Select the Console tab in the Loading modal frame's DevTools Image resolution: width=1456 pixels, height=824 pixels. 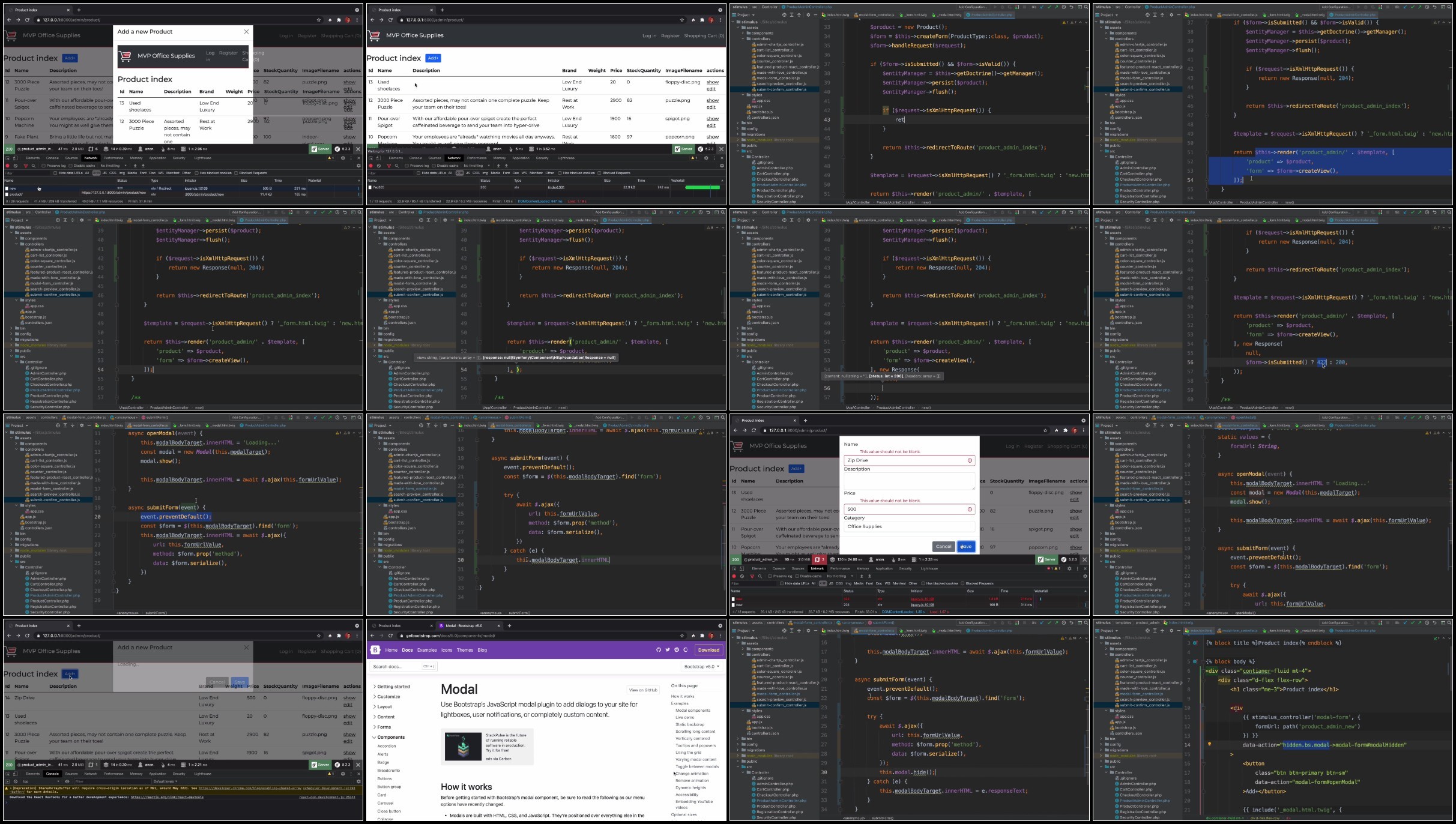click(52, 774)
